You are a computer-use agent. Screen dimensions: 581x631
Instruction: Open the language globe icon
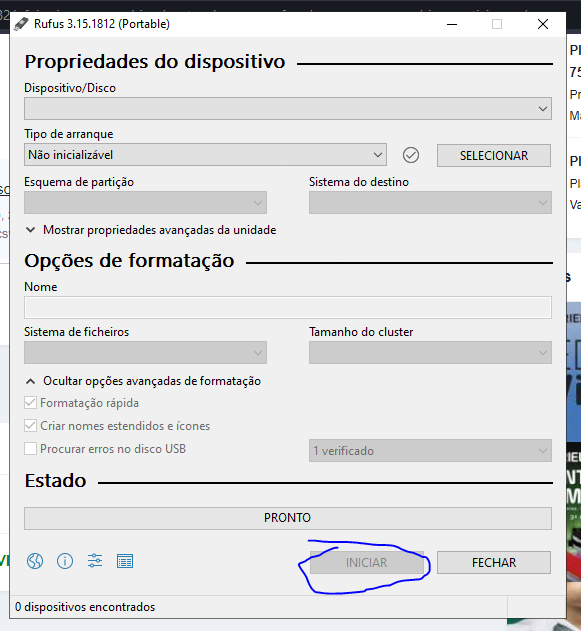pos(35,561)
